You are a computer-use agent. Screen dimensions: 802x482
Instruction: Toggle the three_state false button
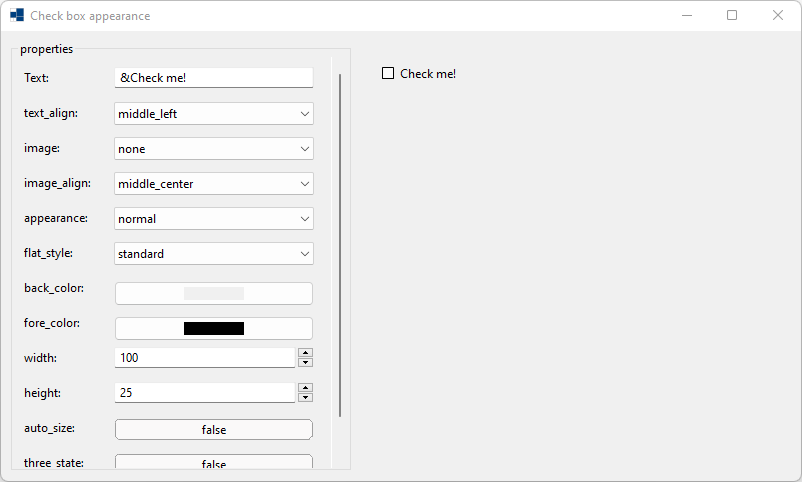click(214, 463)
